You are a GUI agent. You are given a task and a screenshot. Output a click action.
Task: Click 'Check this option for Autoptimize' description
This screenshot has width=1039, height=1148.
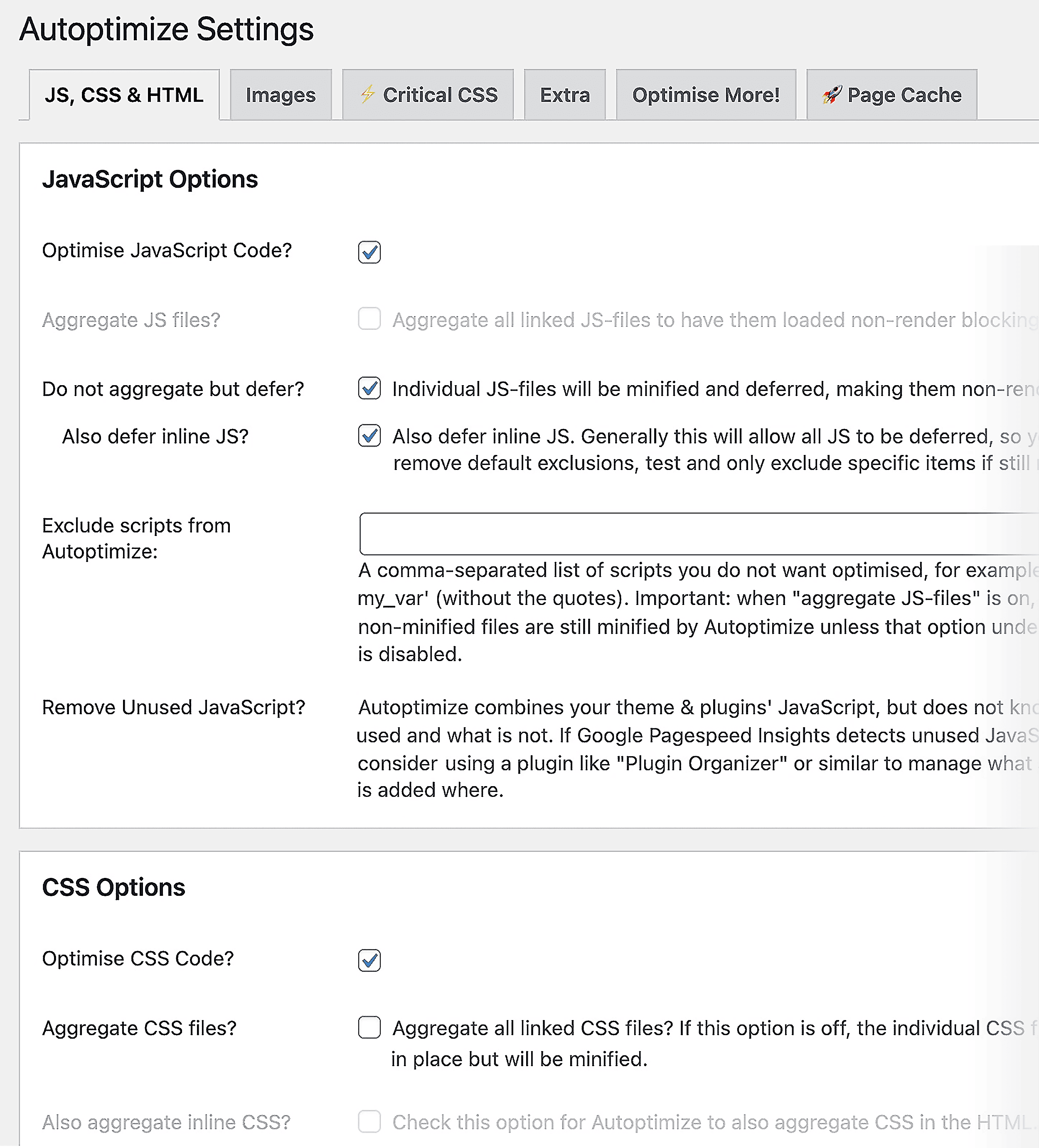tap(715, 1122)
